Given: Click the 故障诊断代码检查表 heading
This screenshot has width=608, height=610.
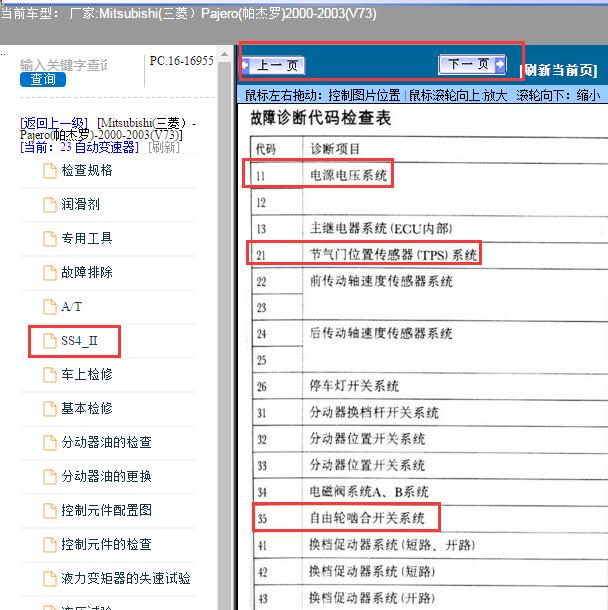Looking at the screenshot, I should coord(321,118).
